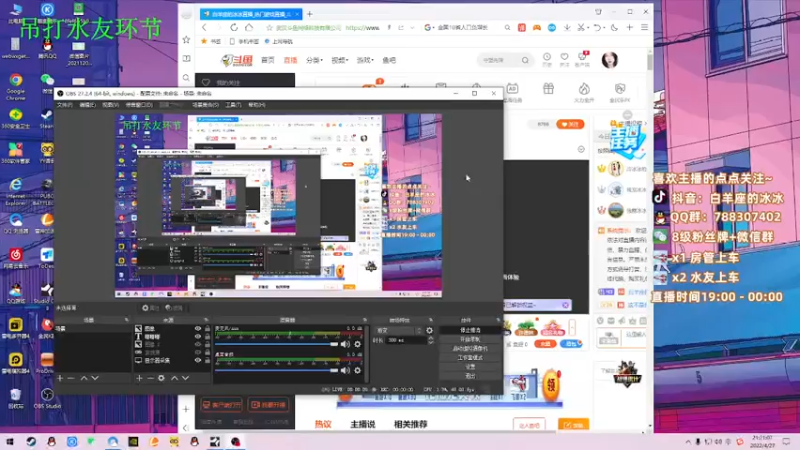Click 启动虚拟摄像机 button in OBS
The image size is (800, 450).
click(470, 348)
